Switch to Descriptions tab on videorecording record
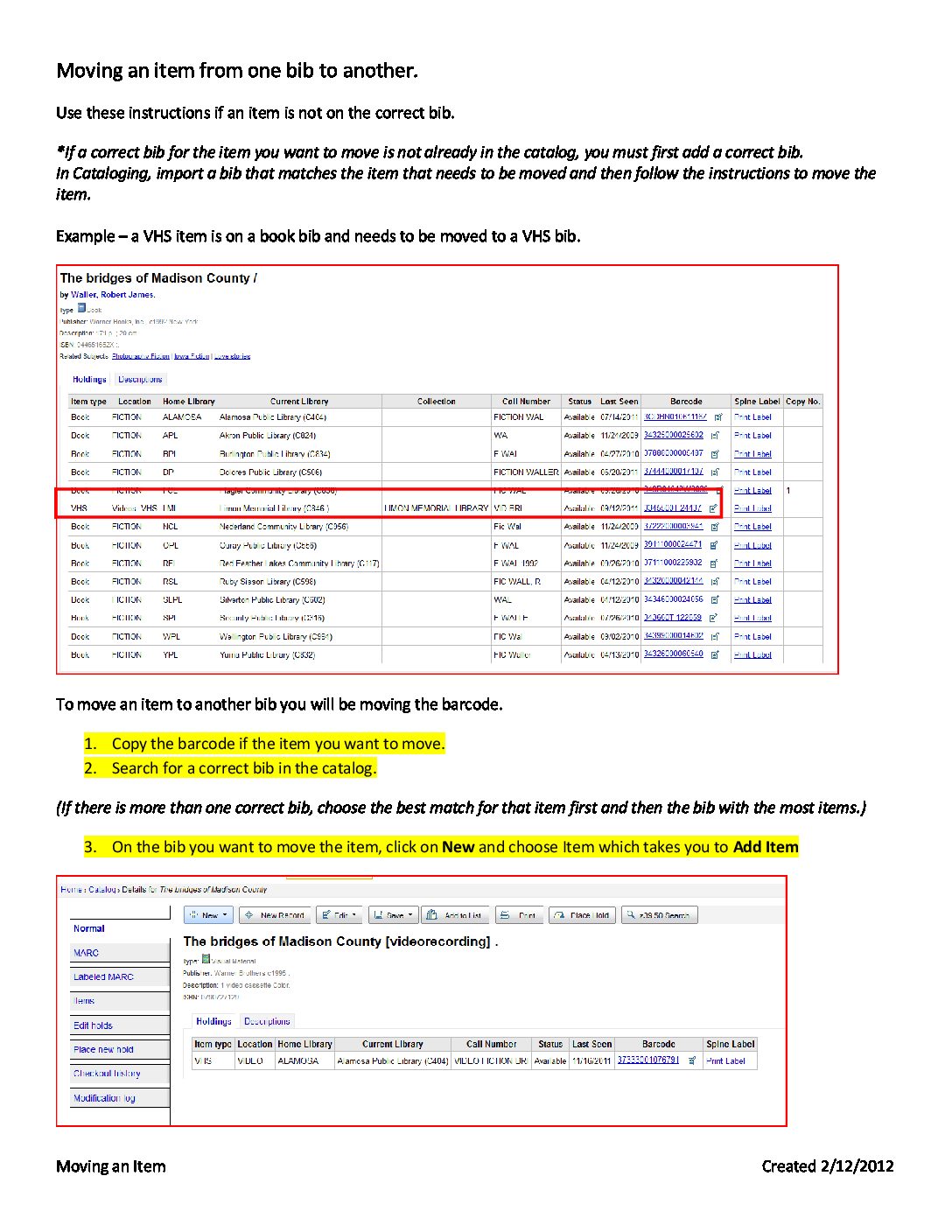952x1232 pixels. coord(267,1021)
